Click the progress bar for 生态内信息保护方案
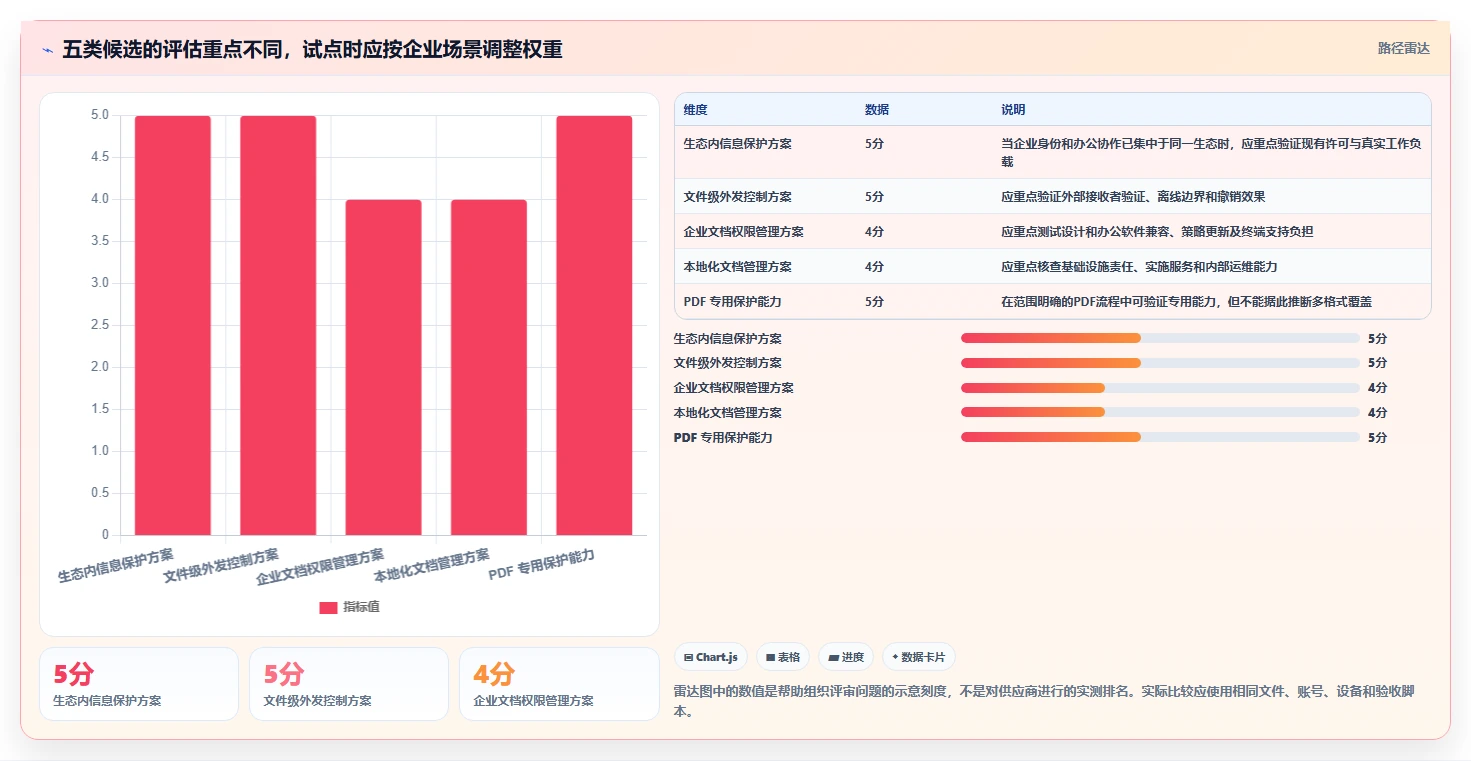Screen dimensions: 1471x761 (1160, 338)
